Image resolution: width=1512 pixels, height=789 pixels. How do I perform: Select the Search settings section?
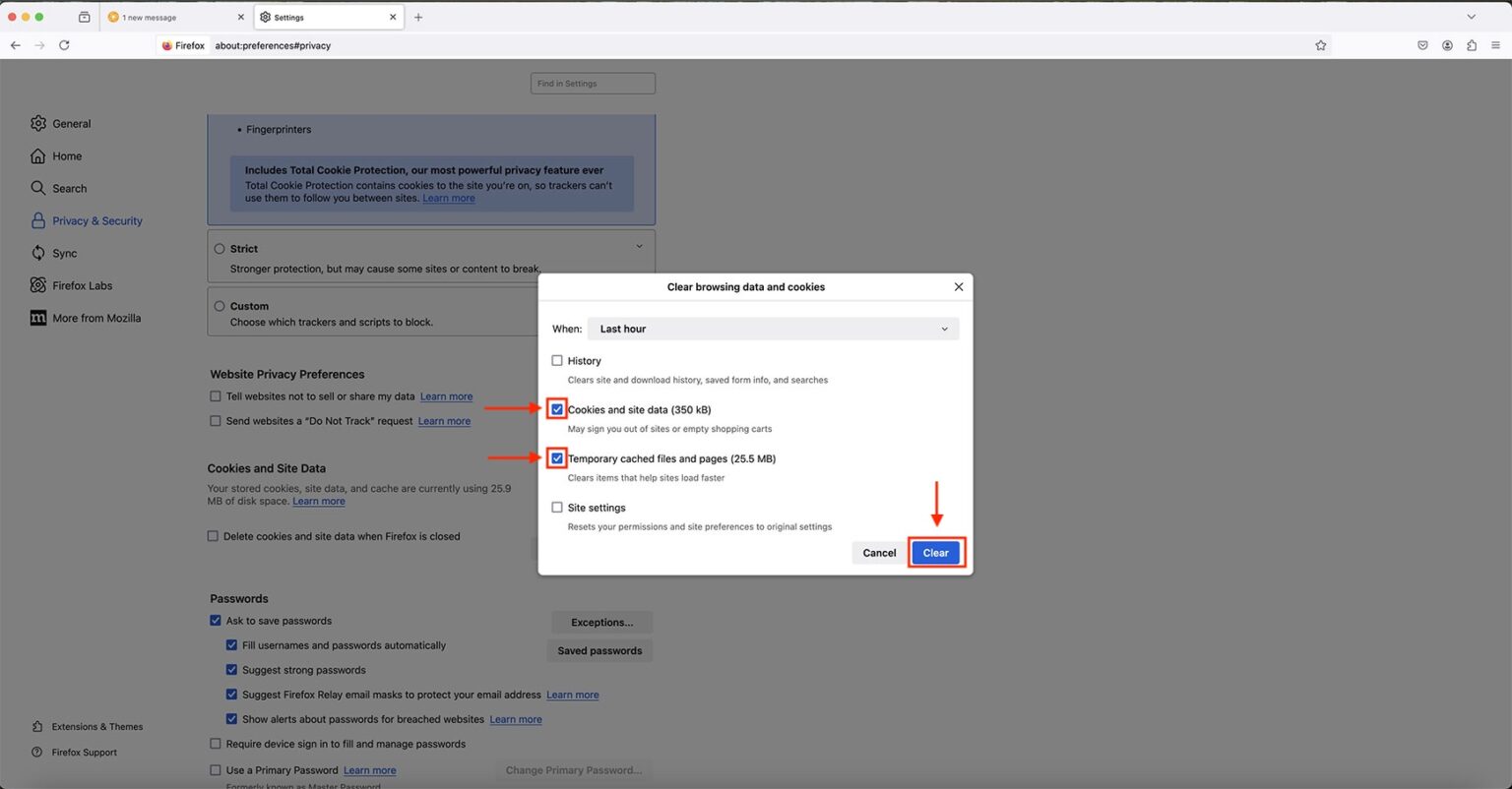coord(69,188)
